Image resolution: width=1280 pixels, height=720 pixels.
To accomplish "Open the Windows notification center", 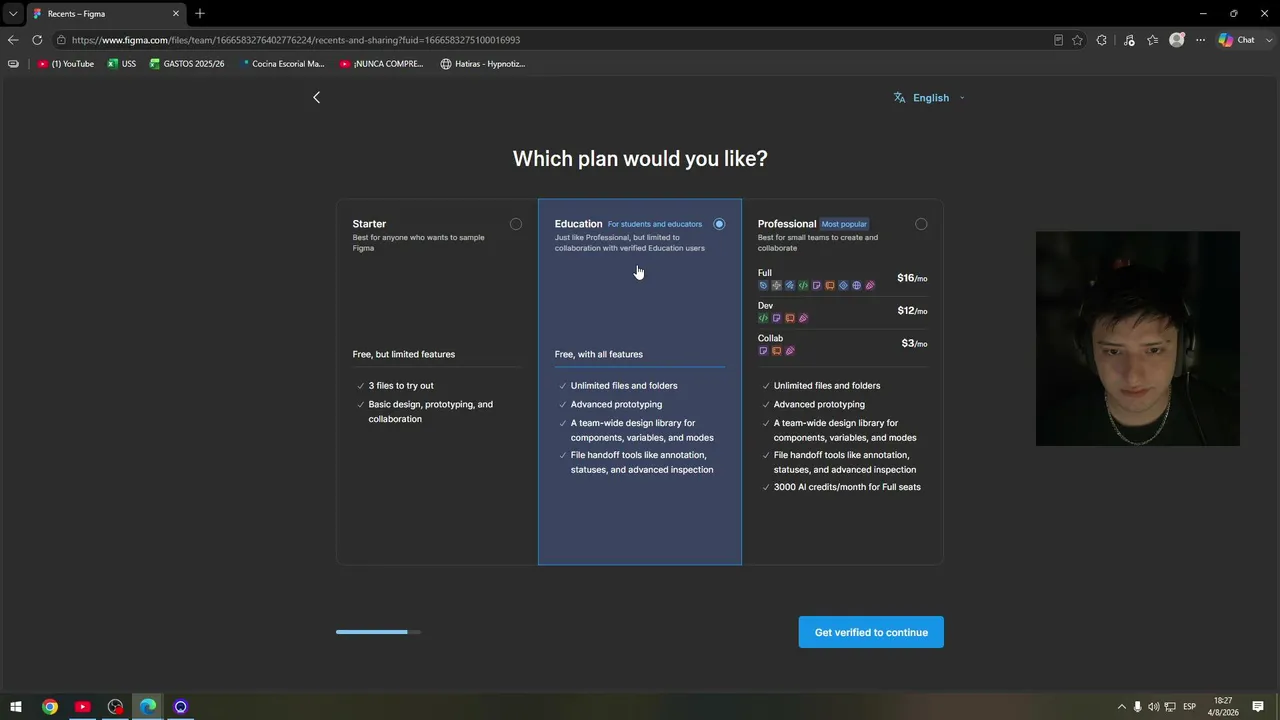I will [x=1258, y=707].
